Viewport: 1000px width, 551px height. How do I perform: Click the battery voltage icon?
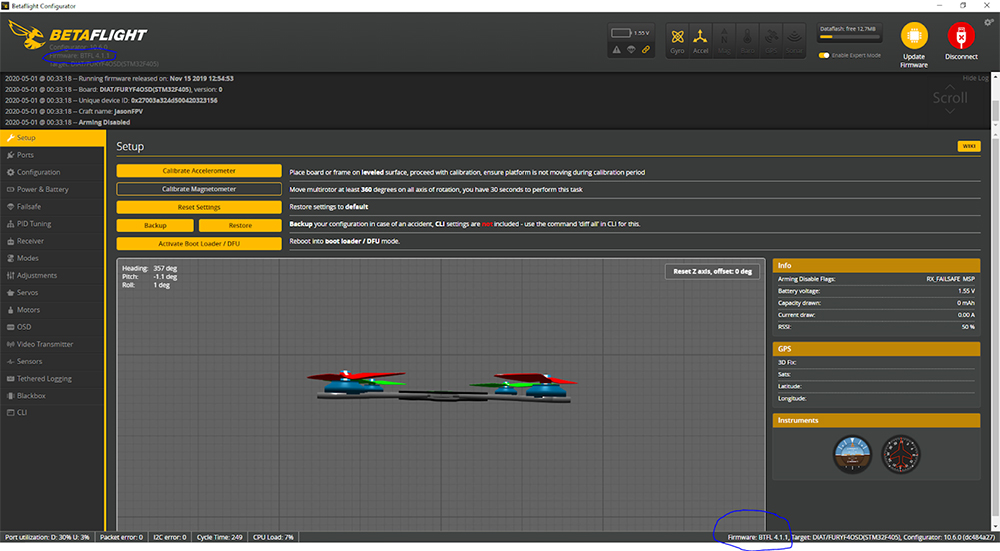pos(621,33)
